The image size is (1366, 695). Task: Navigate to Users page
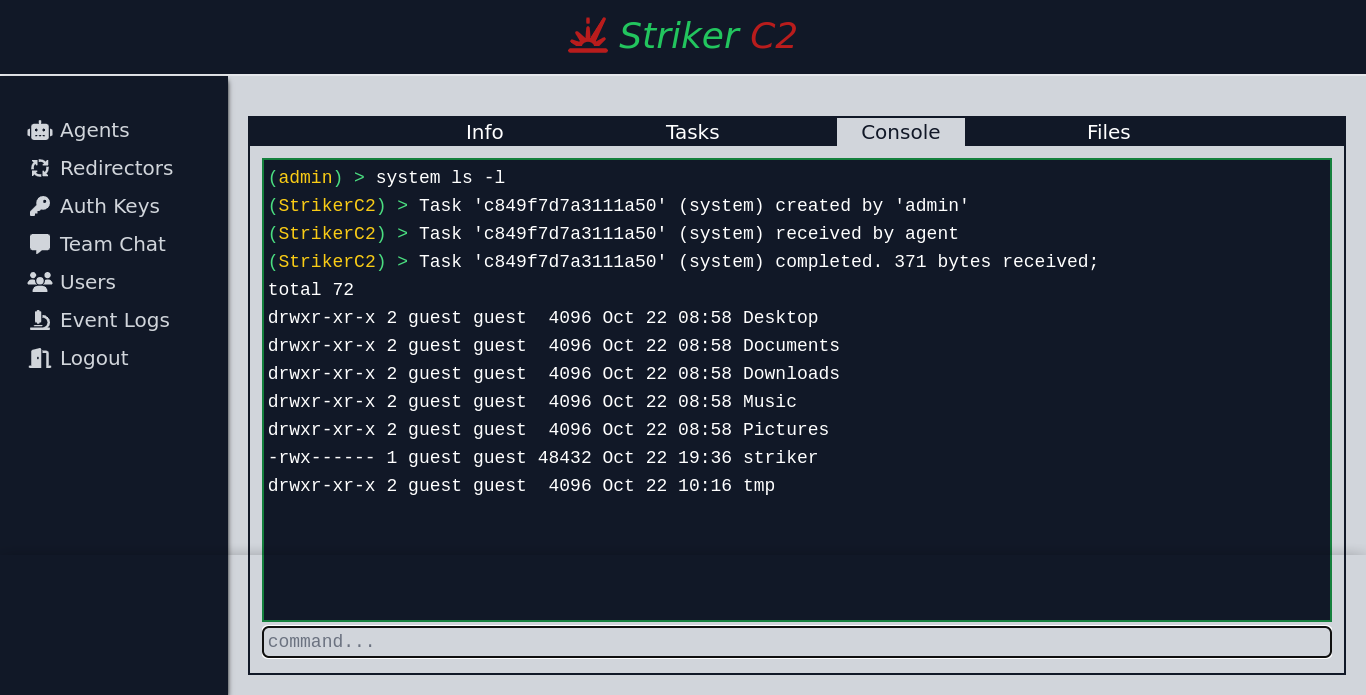pyautogui.click(x=88, y=282)
